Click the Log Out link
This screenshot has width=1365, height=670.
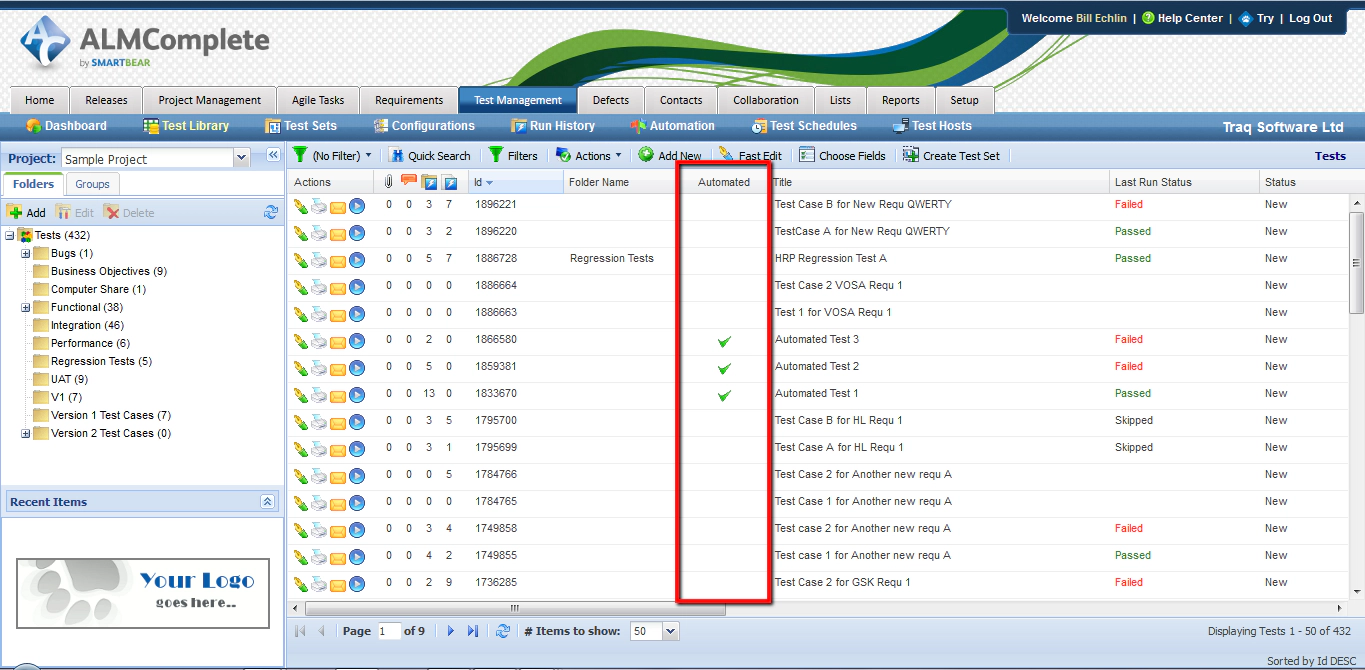point(1310,18)
